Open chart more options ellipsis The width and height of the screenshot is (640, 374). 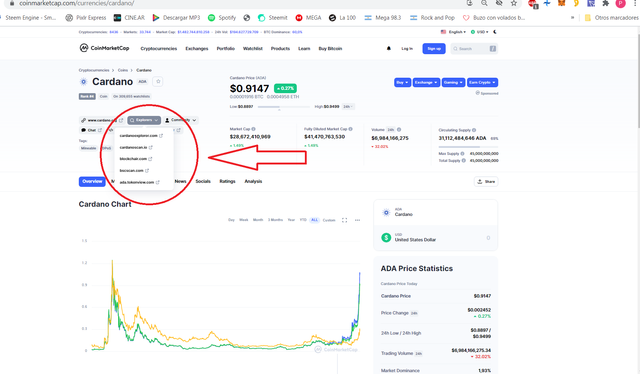[x=358, y=220]
